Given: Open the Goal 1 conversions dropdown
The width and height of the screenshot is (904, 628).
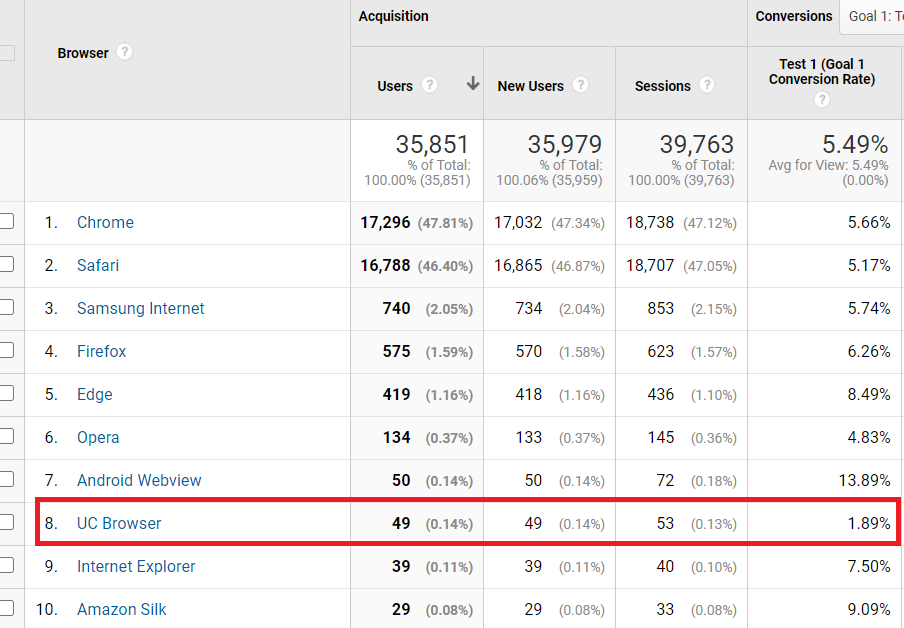Looking at the screenshot, I should [872, 17].
